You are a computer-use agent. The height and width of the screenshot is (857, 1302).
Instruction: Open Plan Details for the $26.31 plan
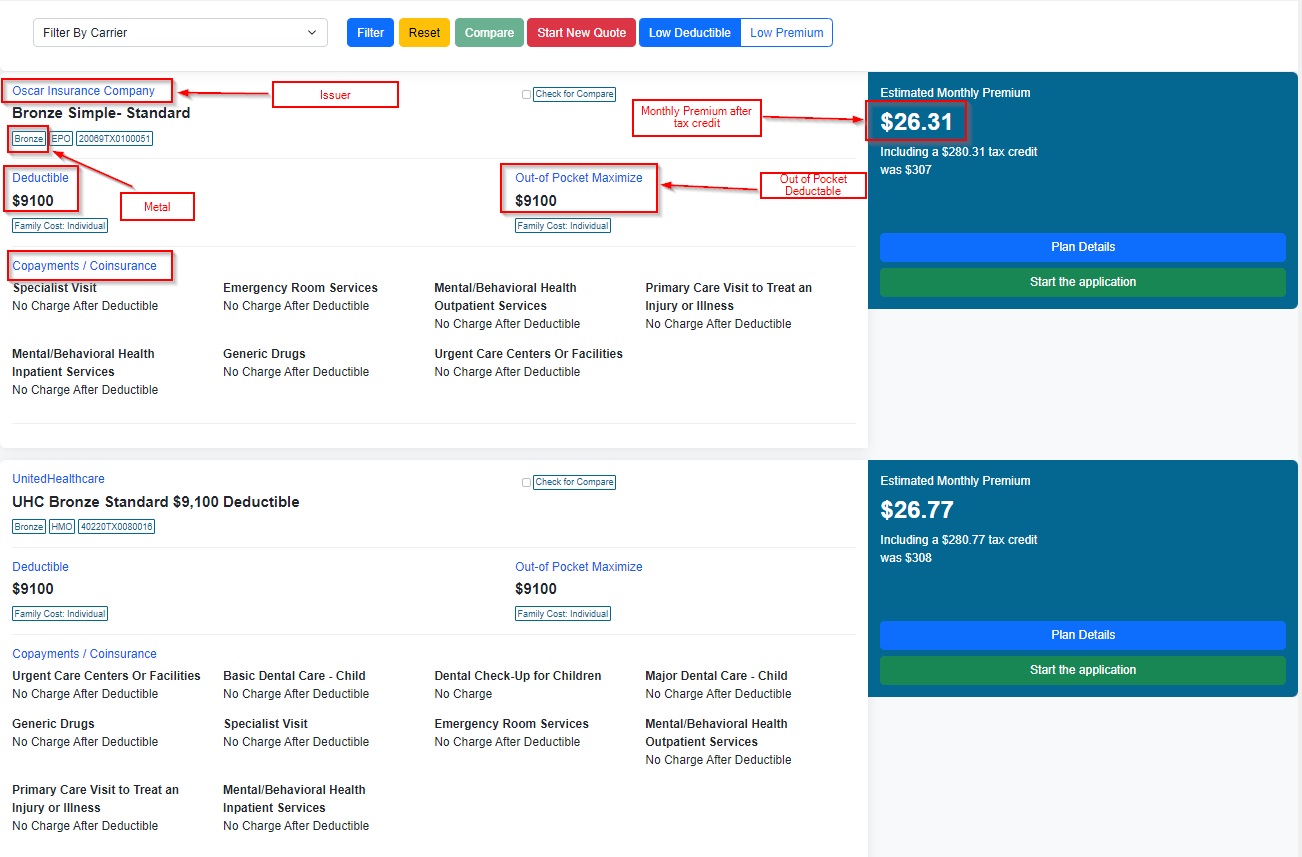pos(1083,247)
